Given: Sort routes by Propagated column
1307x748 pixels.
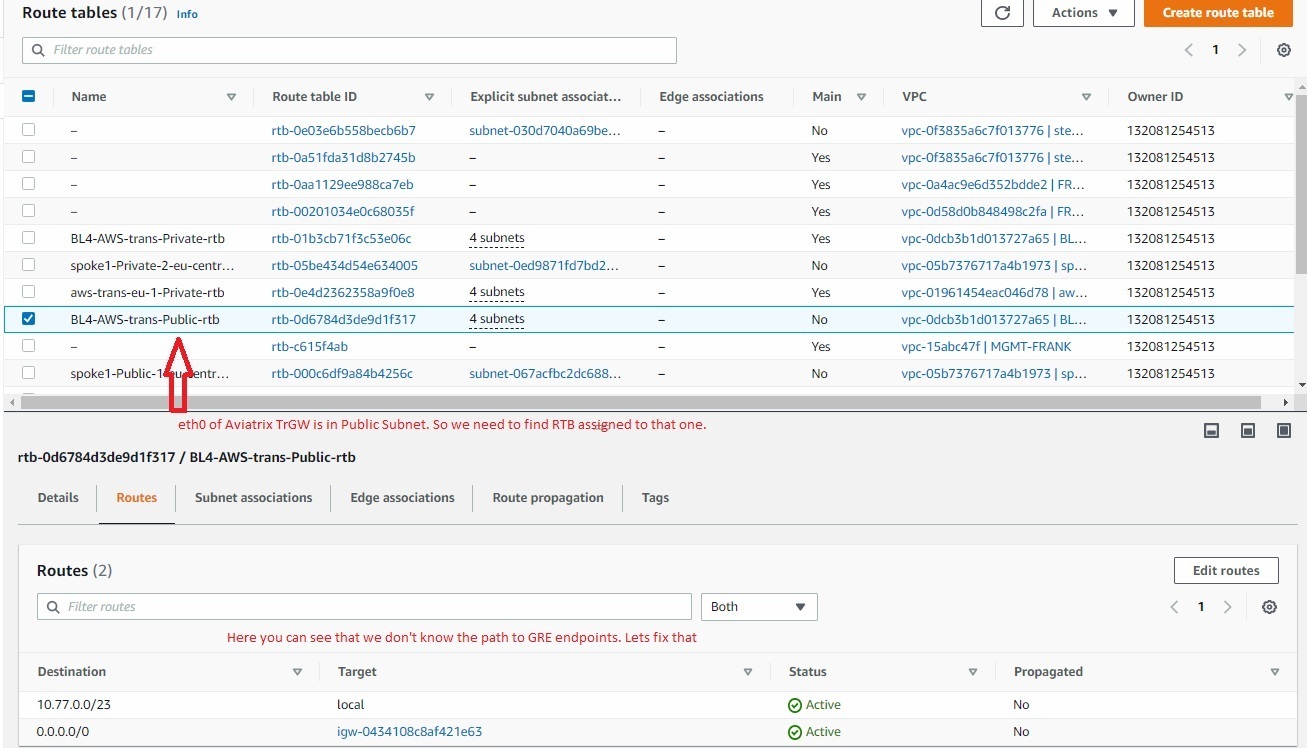Looking at the screenshot, I should coord(1274,672).
